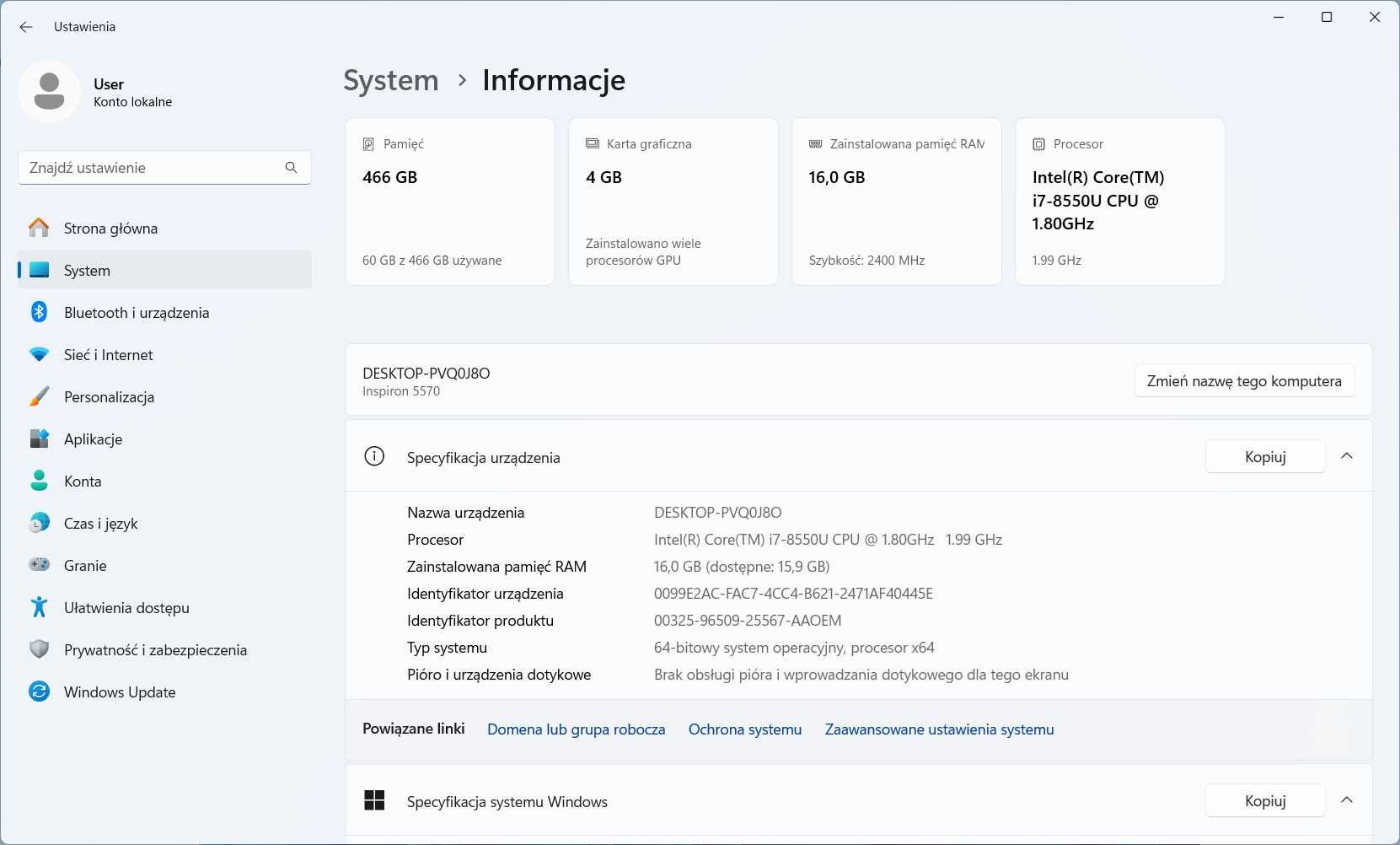Click the User account avatar icon
The image size is (1400, 845).
(x=49, y=91)
